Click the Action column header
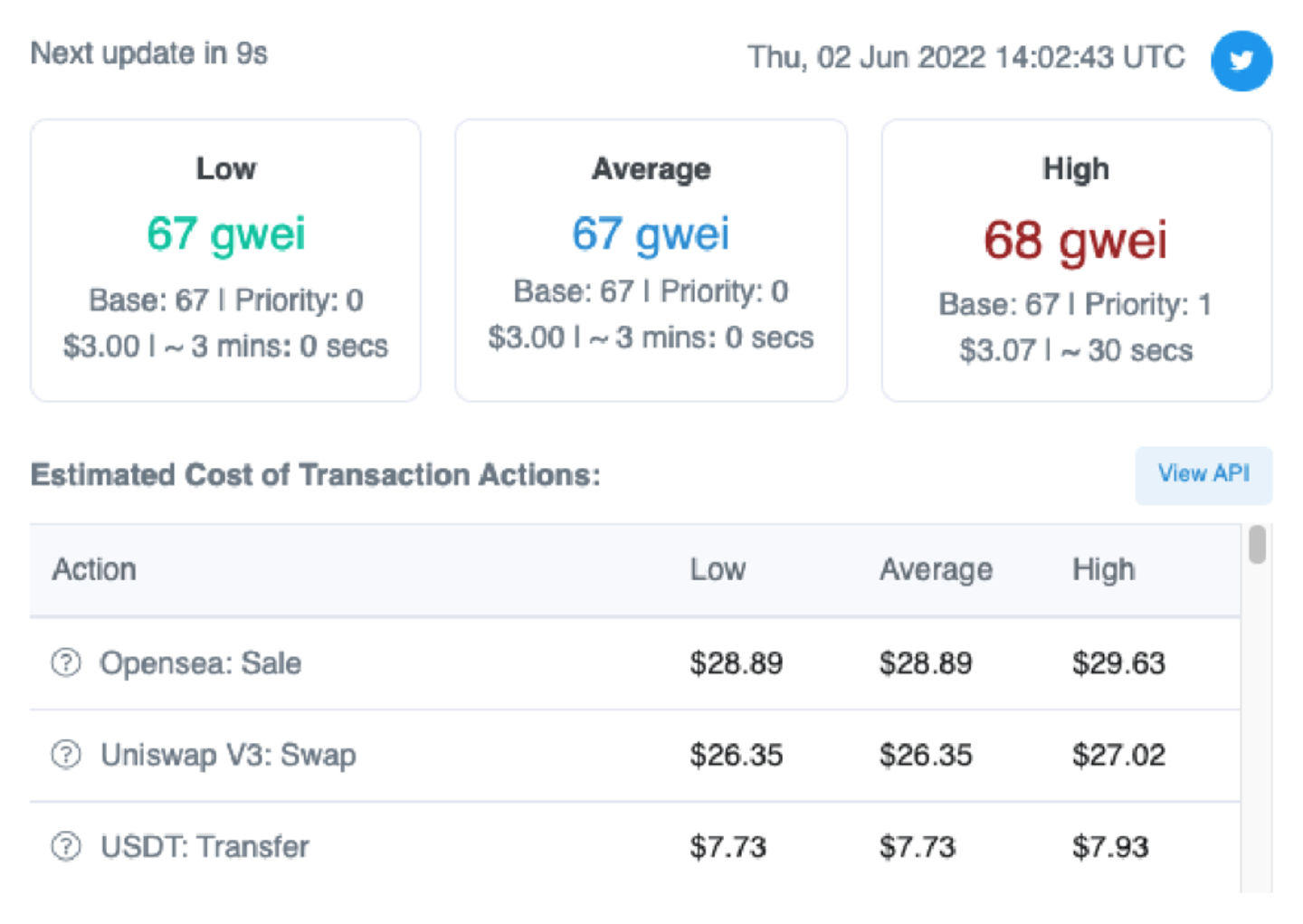The image size is (1303, 924). (94, 569)
